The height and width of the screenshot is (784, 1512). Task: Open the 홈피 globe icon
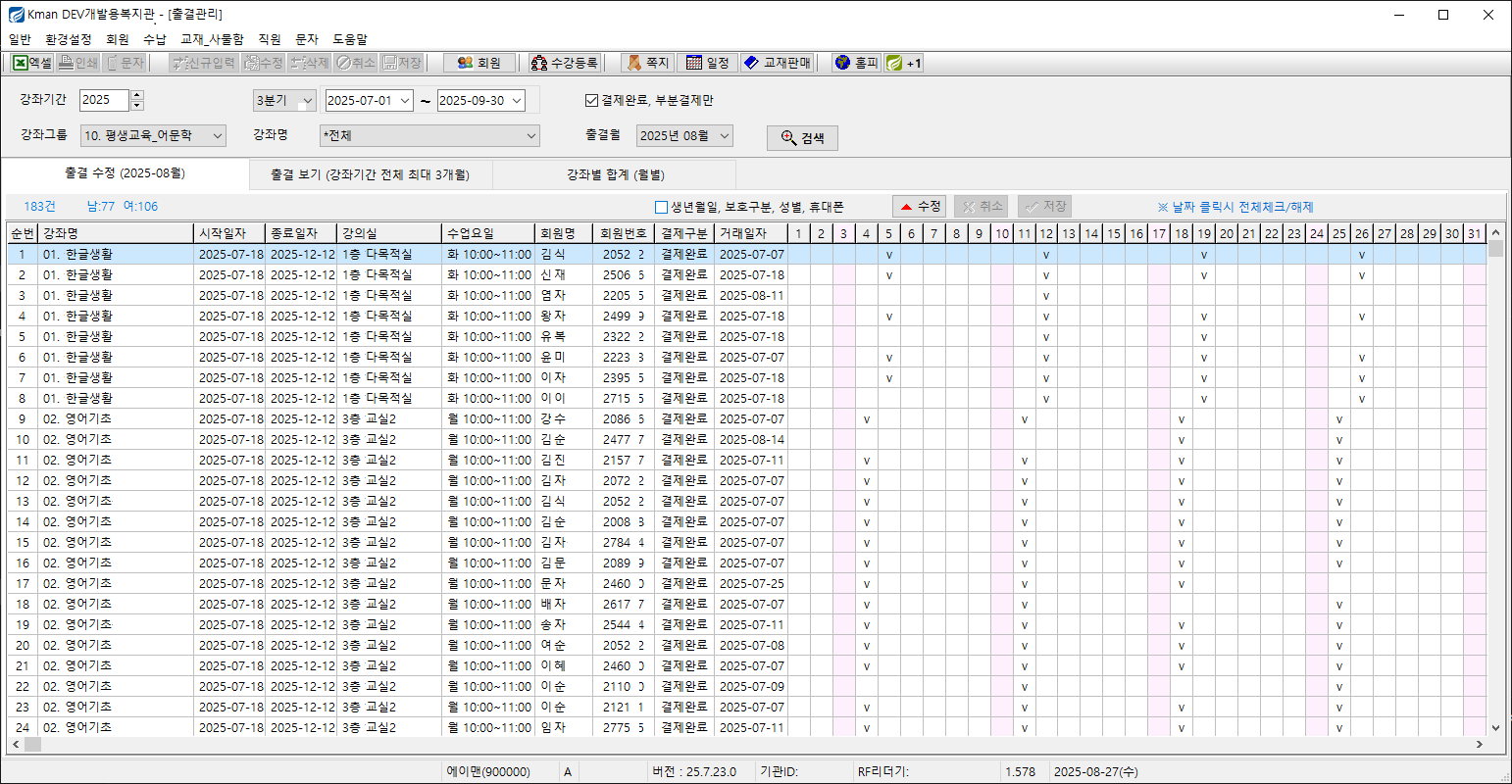point(855,63)
